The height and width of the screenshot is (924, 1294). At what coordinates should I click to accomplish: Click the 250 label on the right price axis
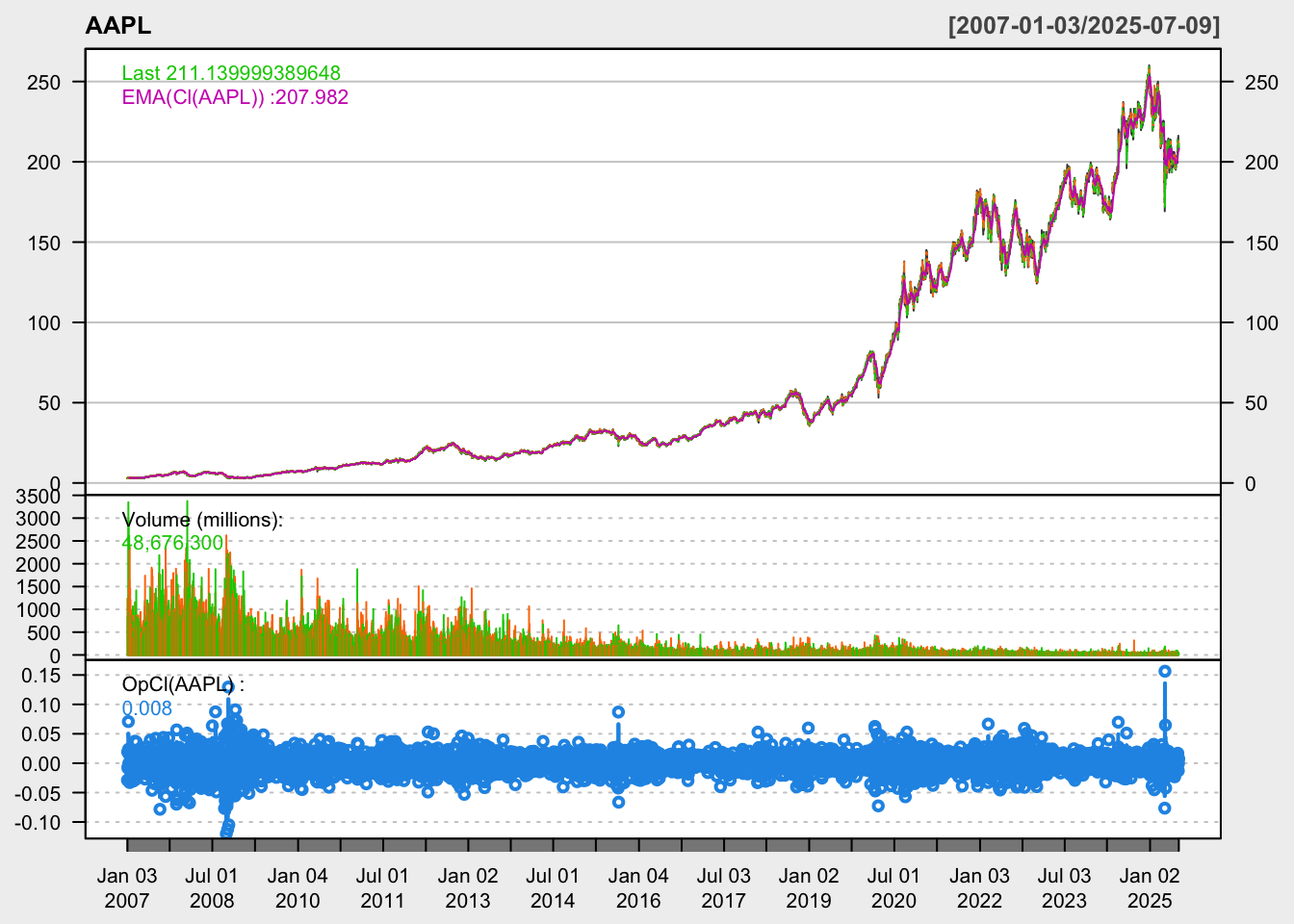pos(1261,83)
